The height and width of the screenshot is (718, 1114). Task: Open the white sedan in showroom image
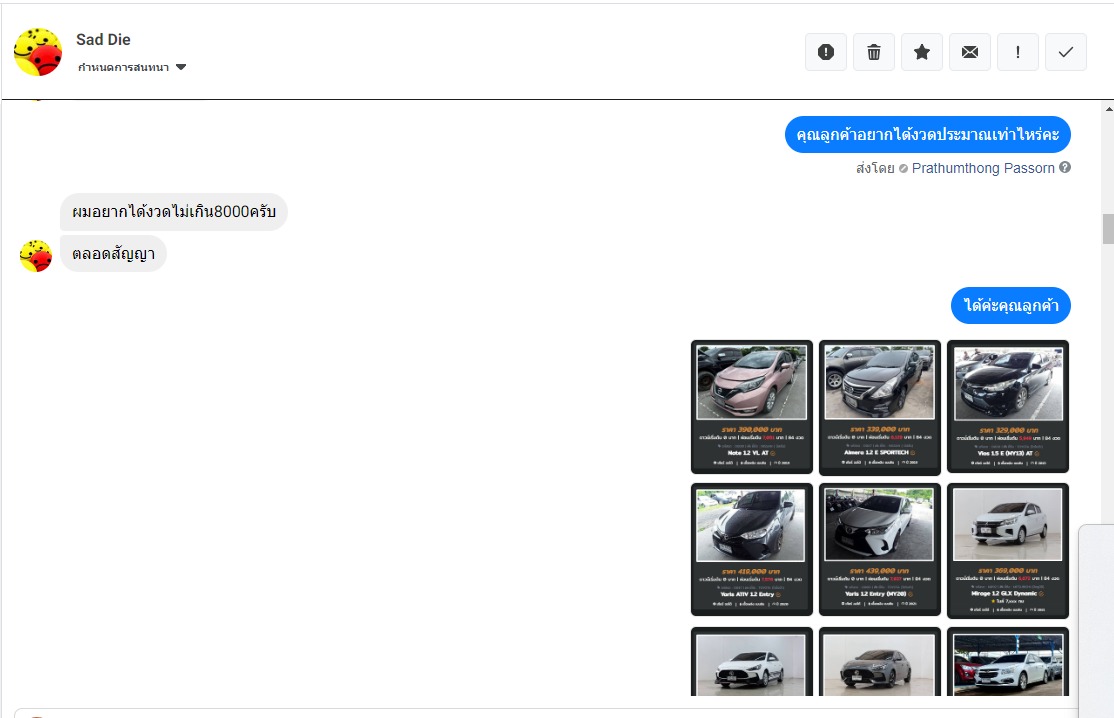[x=1007, y=662]
